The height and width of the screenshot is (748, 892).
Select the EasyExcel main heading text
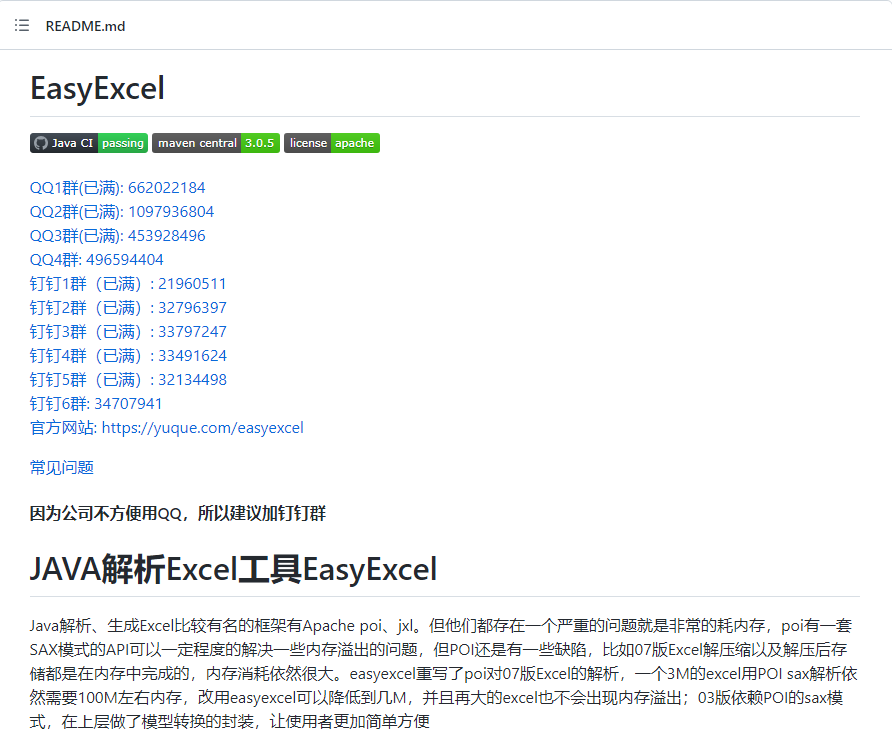97,88
